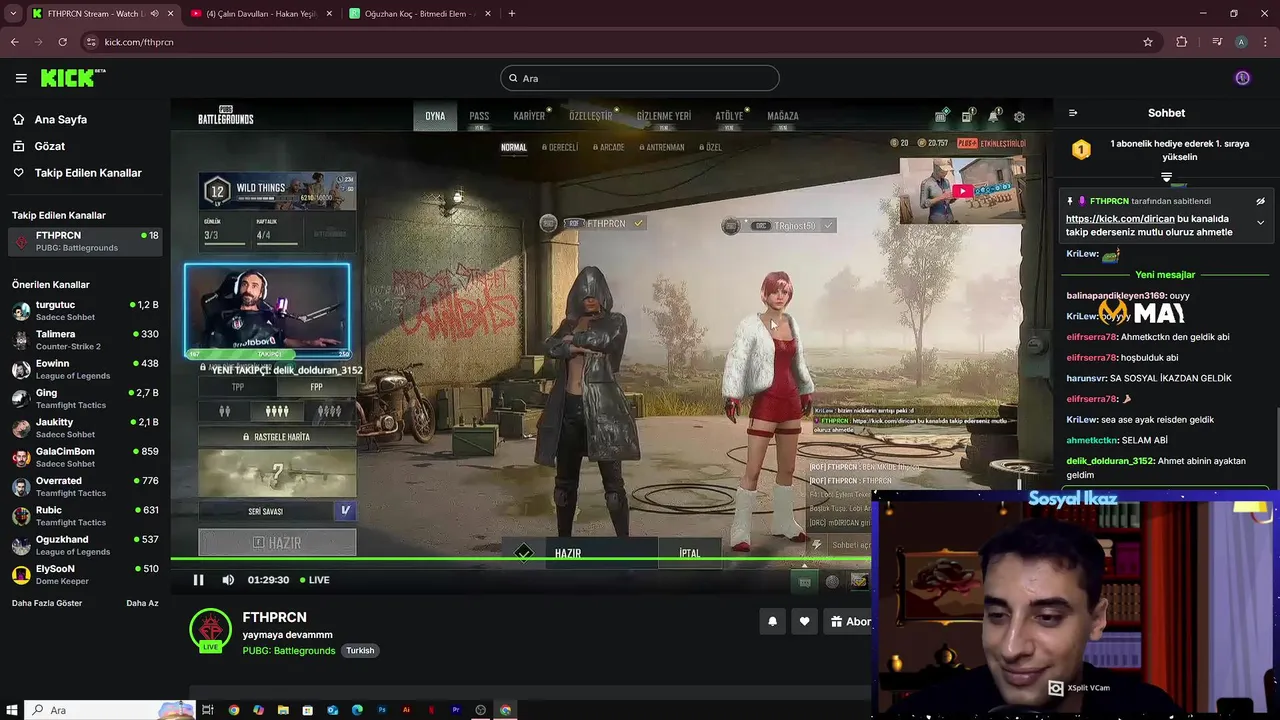Collapse the Sohbet chat panel
The image size is (1280, 720).
coord(1073,113)
